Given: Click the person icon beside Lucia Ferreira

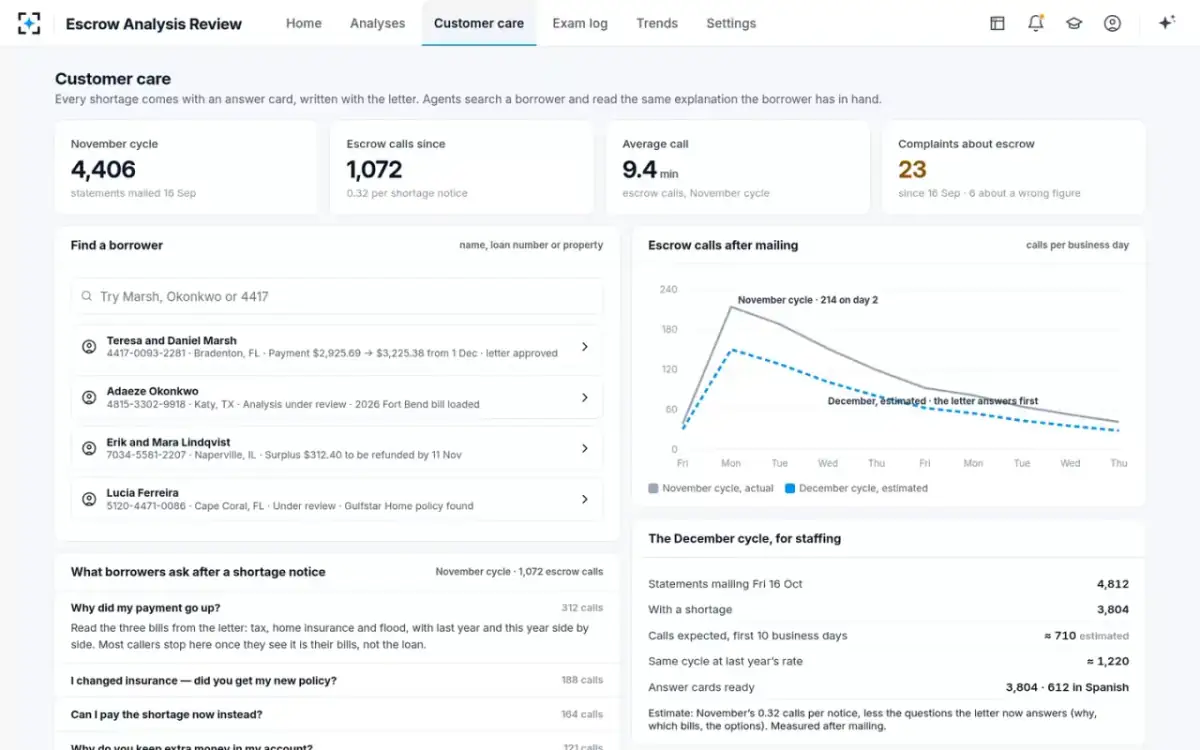Looking at the screenshot, I should pyautogui.click(x=89, y=499).
